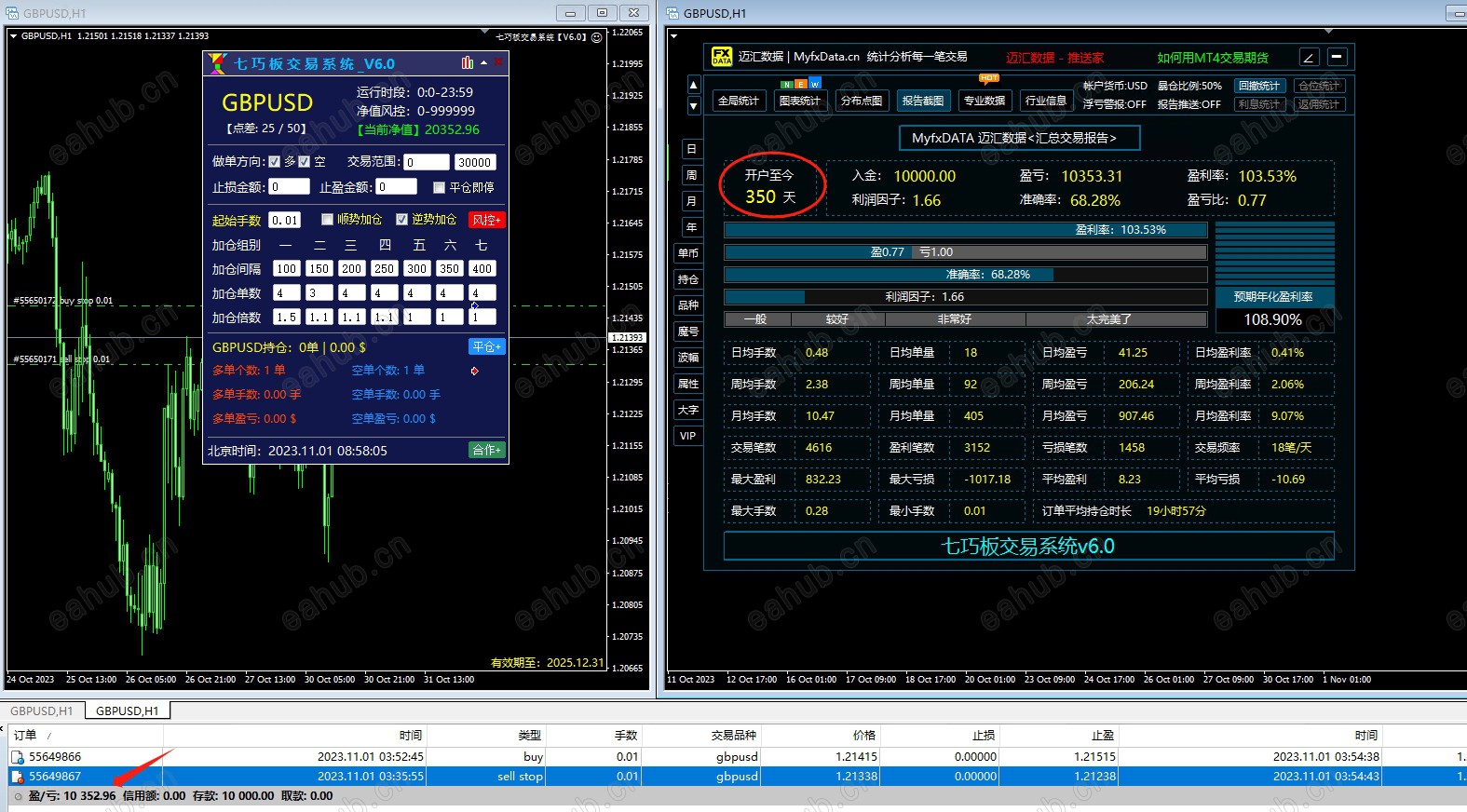
Task: Click the smiley face icon beside 七巧板交易系统【V6.0】
Action: tap(597, 37)
